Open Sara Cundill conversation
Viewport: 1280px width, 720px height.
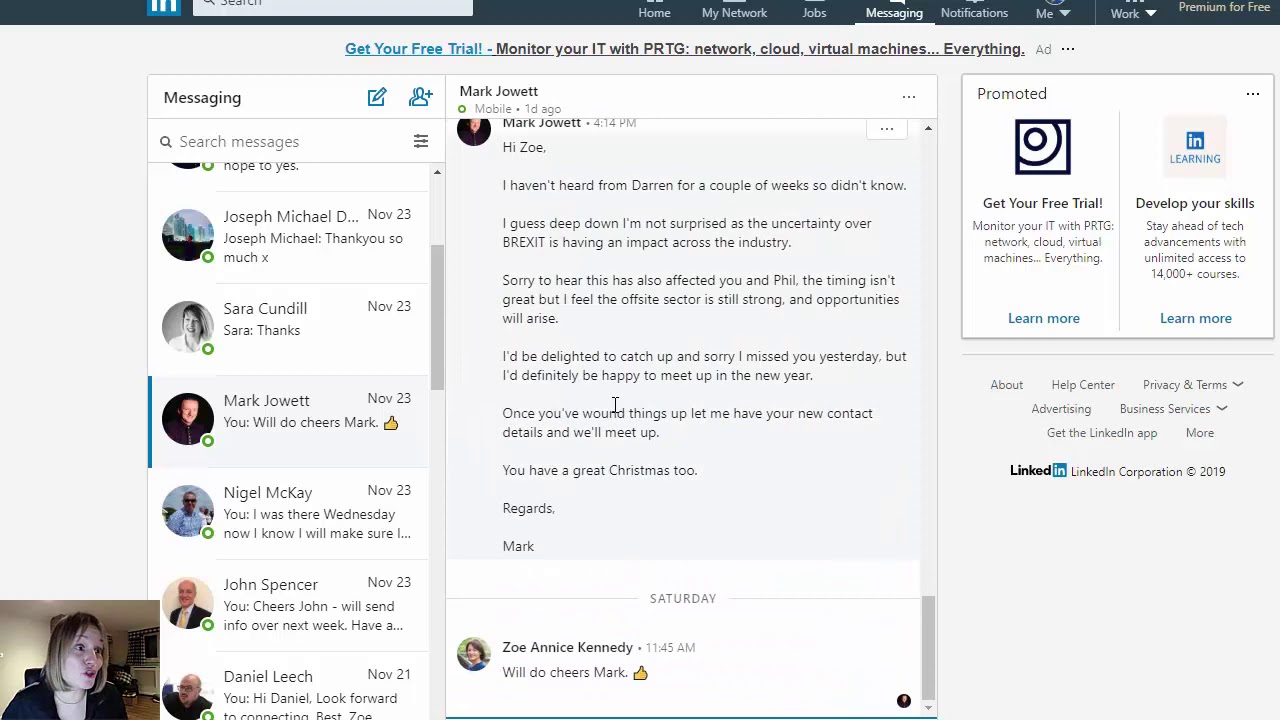pyautogui.click(x=288, y=330)
